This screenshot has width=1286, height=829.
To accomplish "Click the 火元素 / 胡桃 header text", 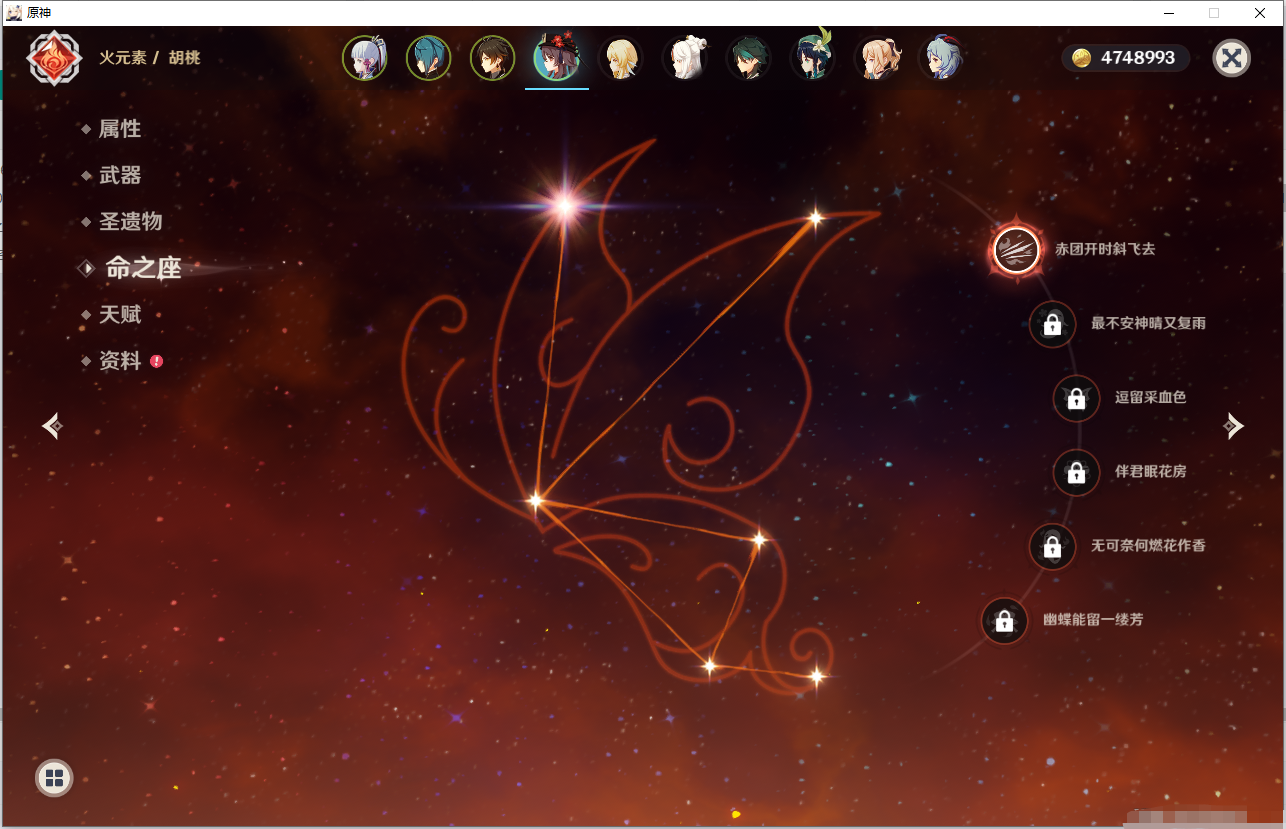I will pyautogui.click(x=149, y=58).
